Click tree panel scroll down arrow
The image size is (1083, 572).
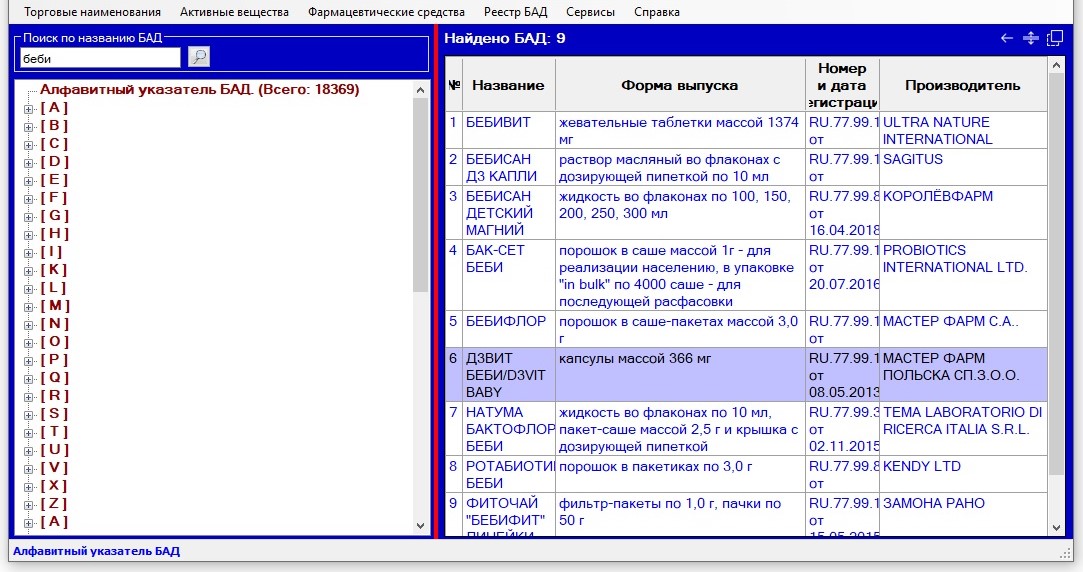tap(421, 526)
